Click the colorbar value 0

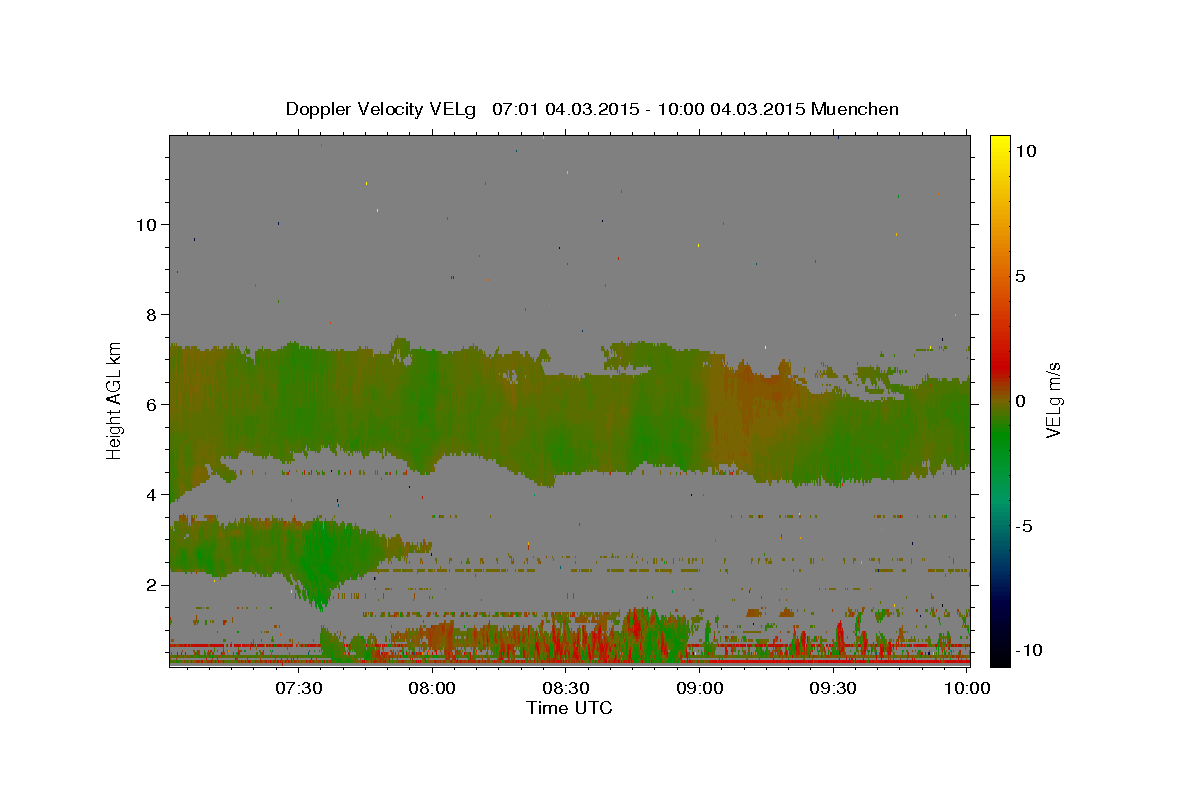click(1021, 401)
